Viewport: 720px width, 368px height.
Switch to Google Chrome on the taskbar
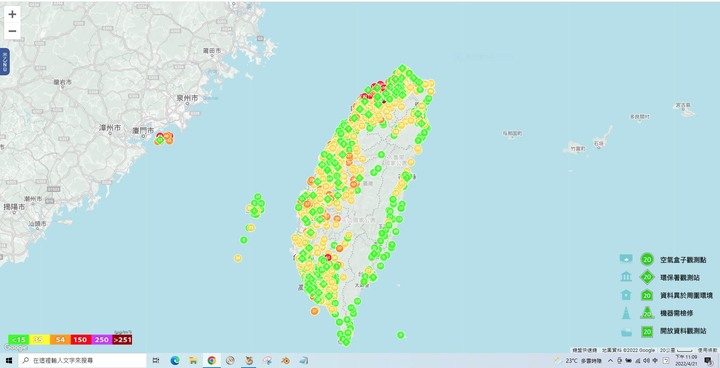coord(212,361)
